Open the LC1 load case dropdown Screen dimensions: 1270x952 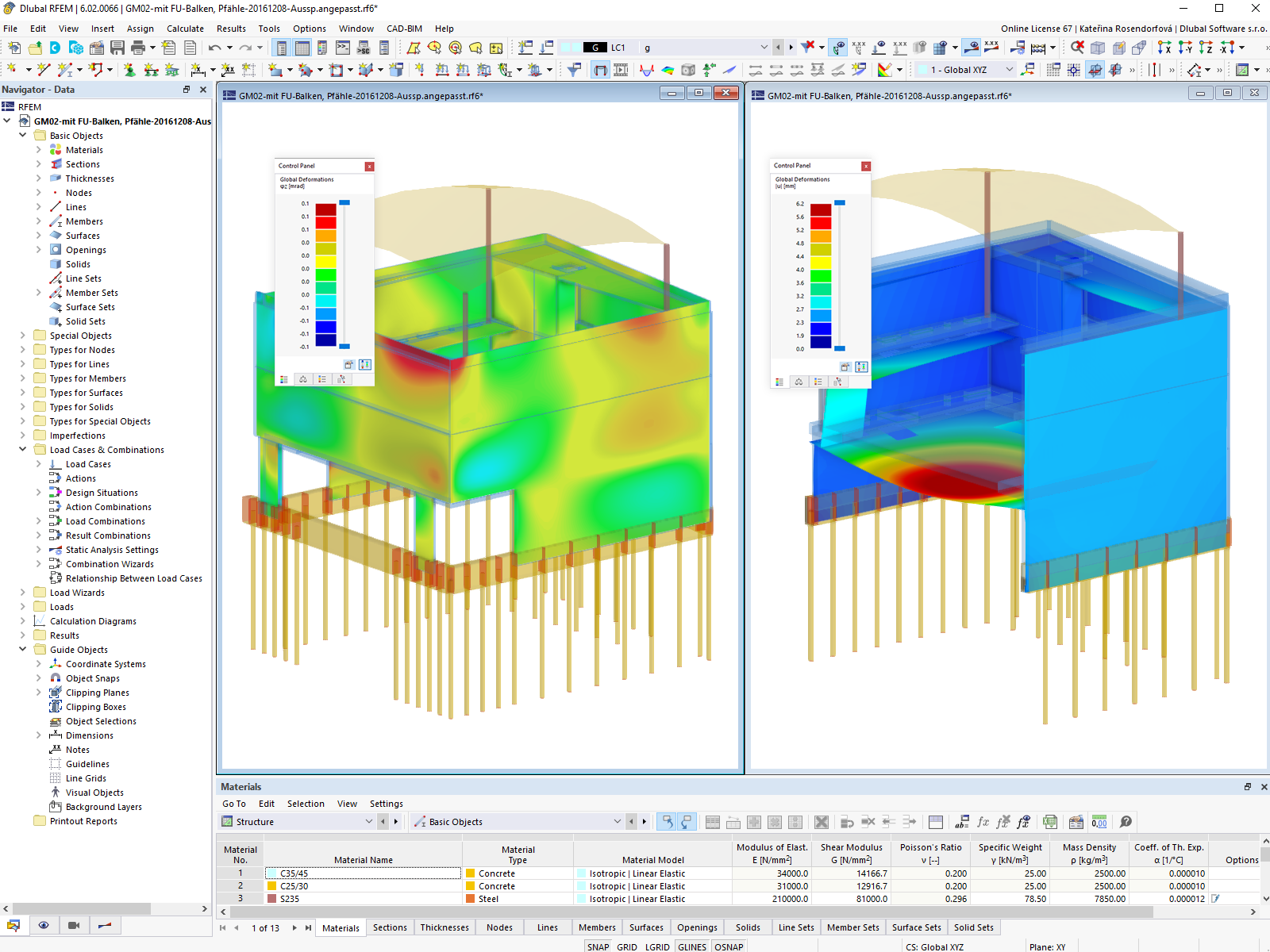[x=764, y=48]
